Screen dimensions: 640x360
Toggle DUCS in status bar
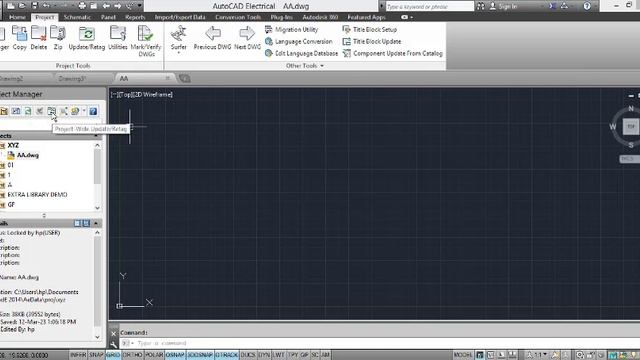tap(248, 355)
